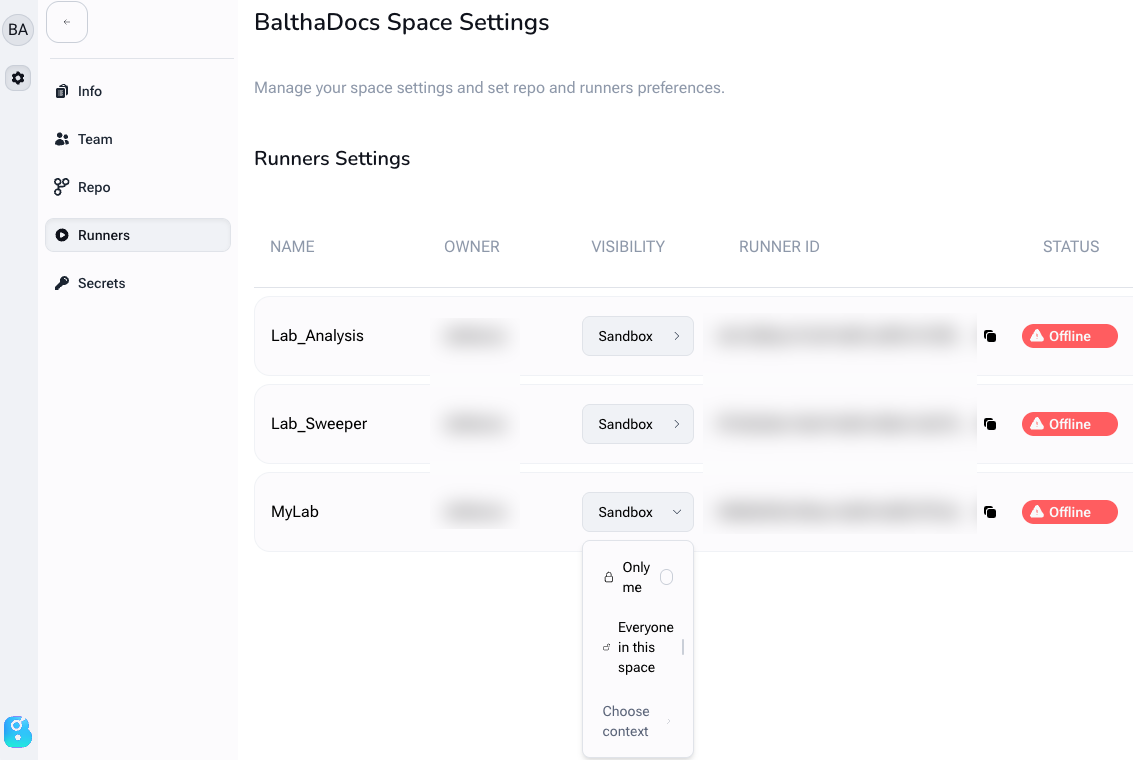1133x760 pixels.
Task: Open the Repo section
Action: [138, 187]
